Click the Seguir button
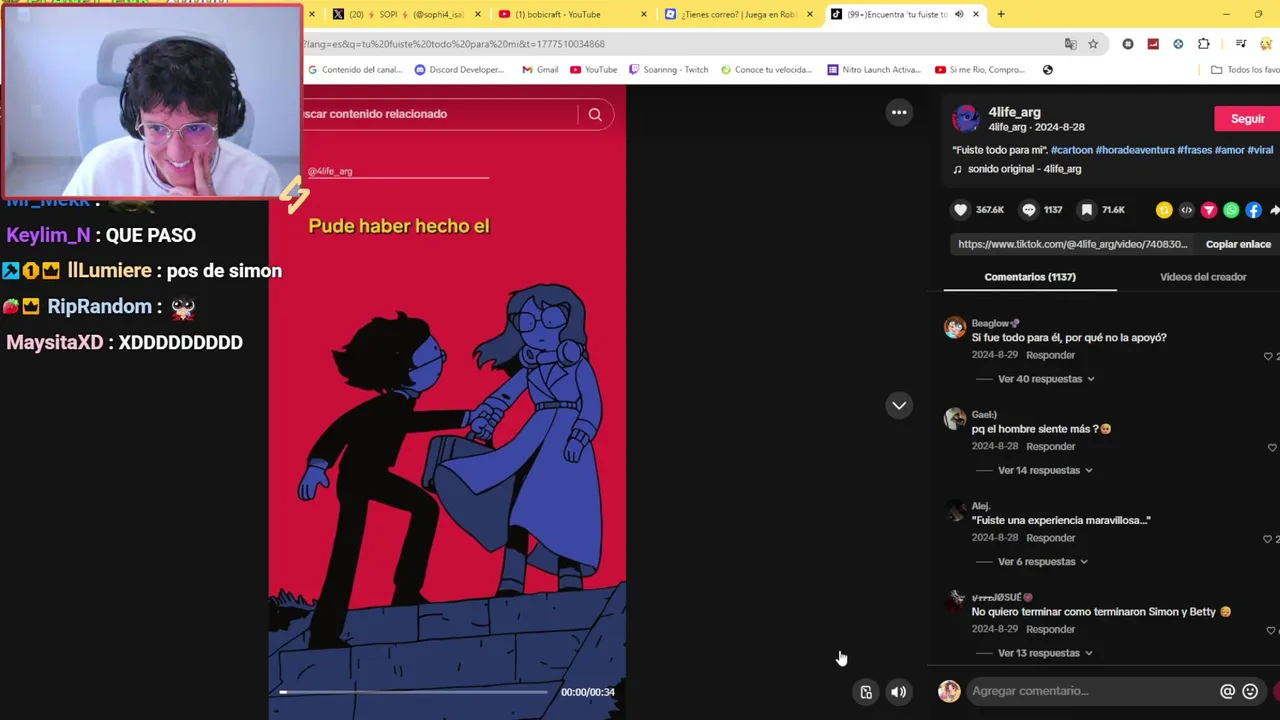Screen dimensions: 1280x720 click(1247, 119)
